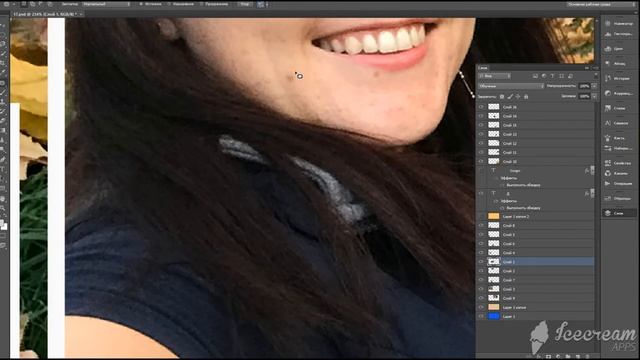
Task: Click the Слои panel tab
Action: click(483, 68)
